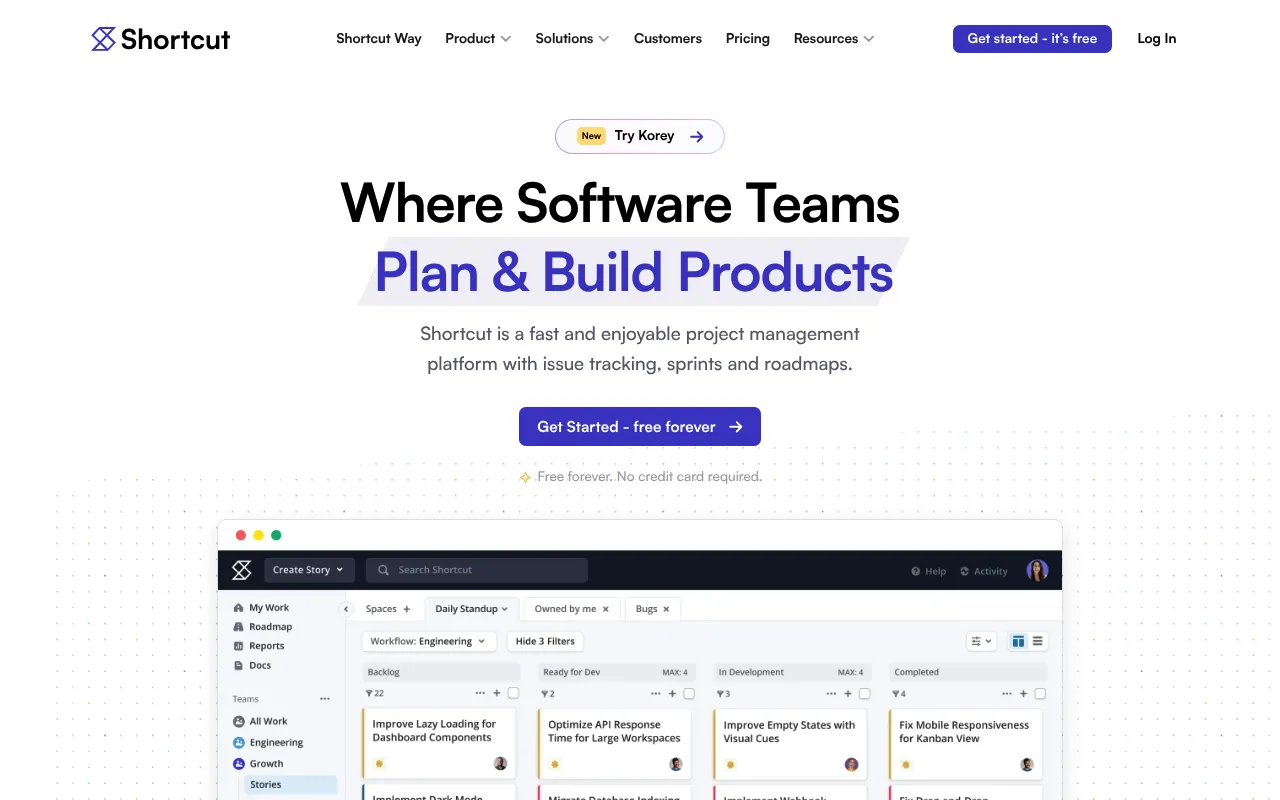
Task: Select the All Work team
Action: click(x=260, y=721)
